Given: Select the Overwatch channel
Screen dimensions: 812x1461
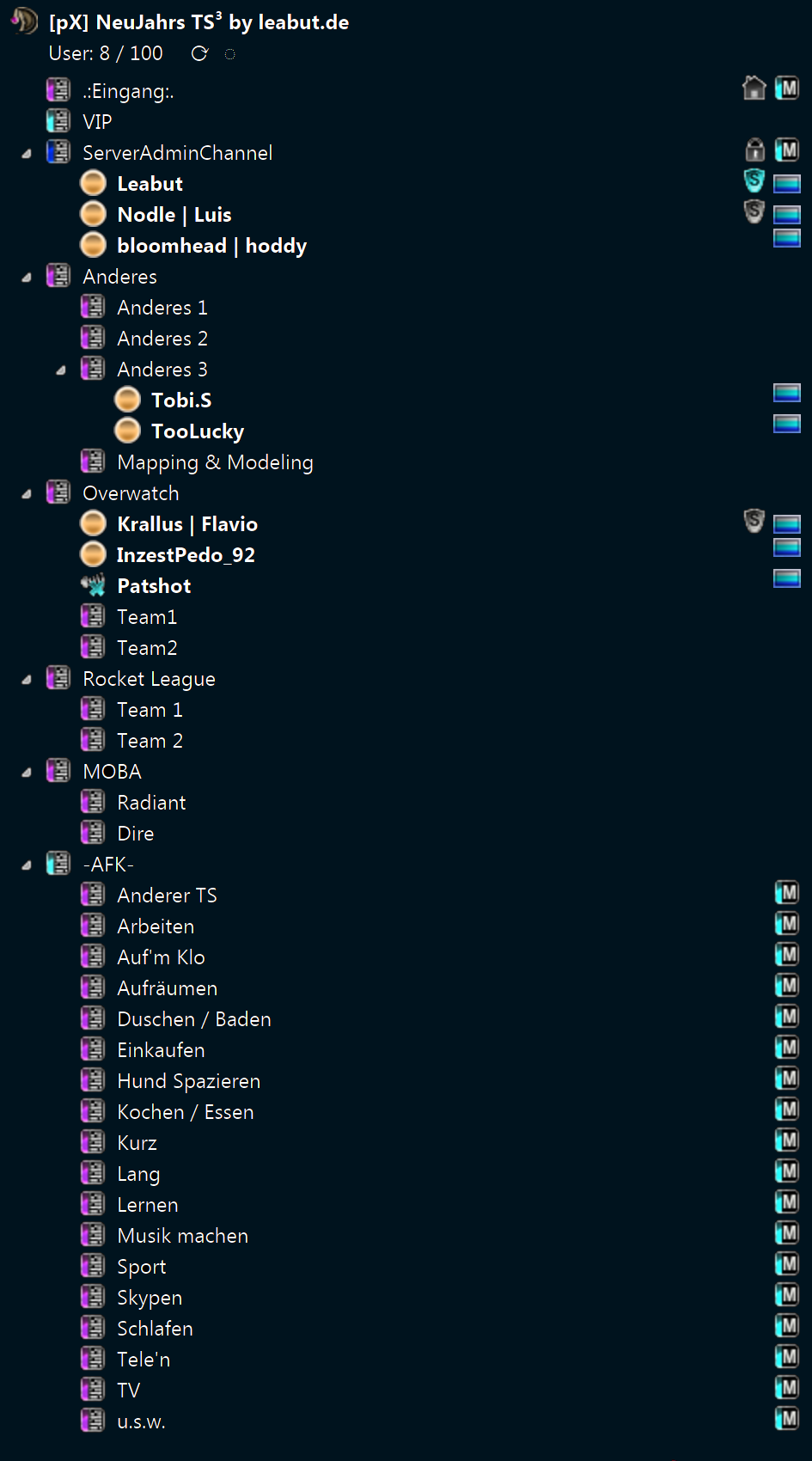Looking at the screenshot, I should point(131,492).
